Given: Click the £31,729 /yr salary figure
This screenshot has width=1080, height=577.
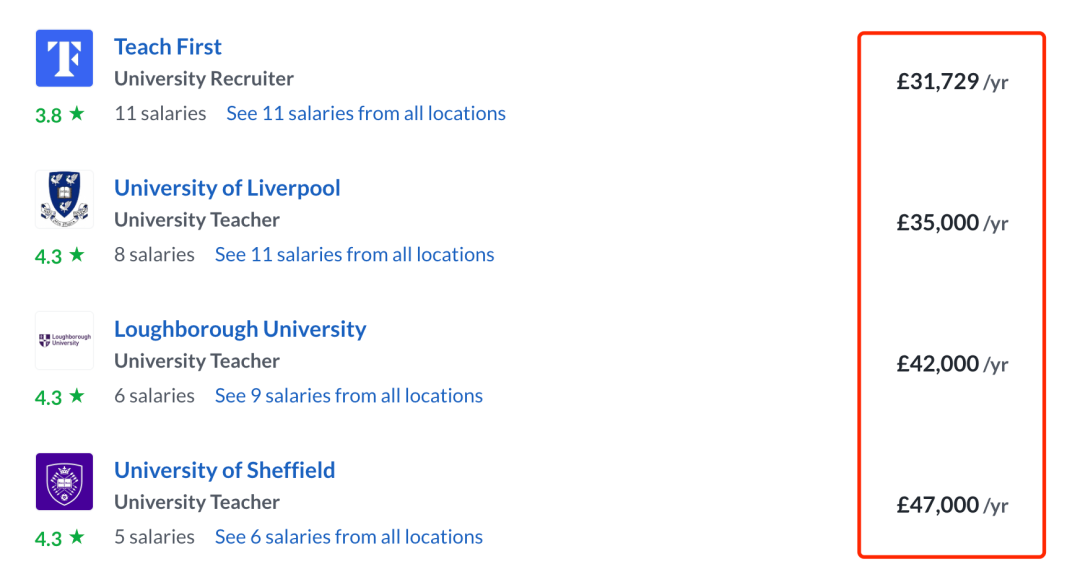Looking at the screenshot, I should pos(953,82).
